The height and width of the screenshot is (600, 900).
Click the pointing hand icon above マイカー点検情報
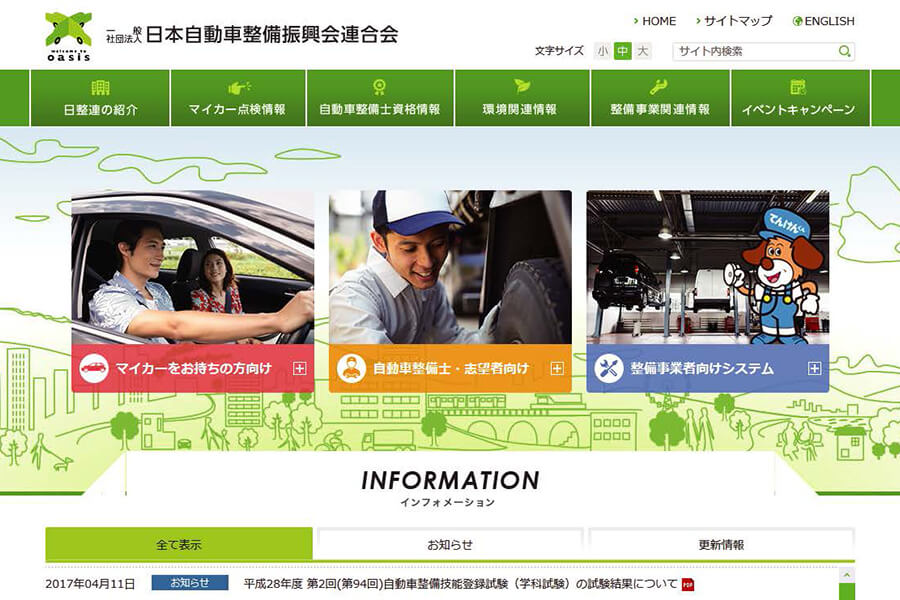[x=239, y=87]
